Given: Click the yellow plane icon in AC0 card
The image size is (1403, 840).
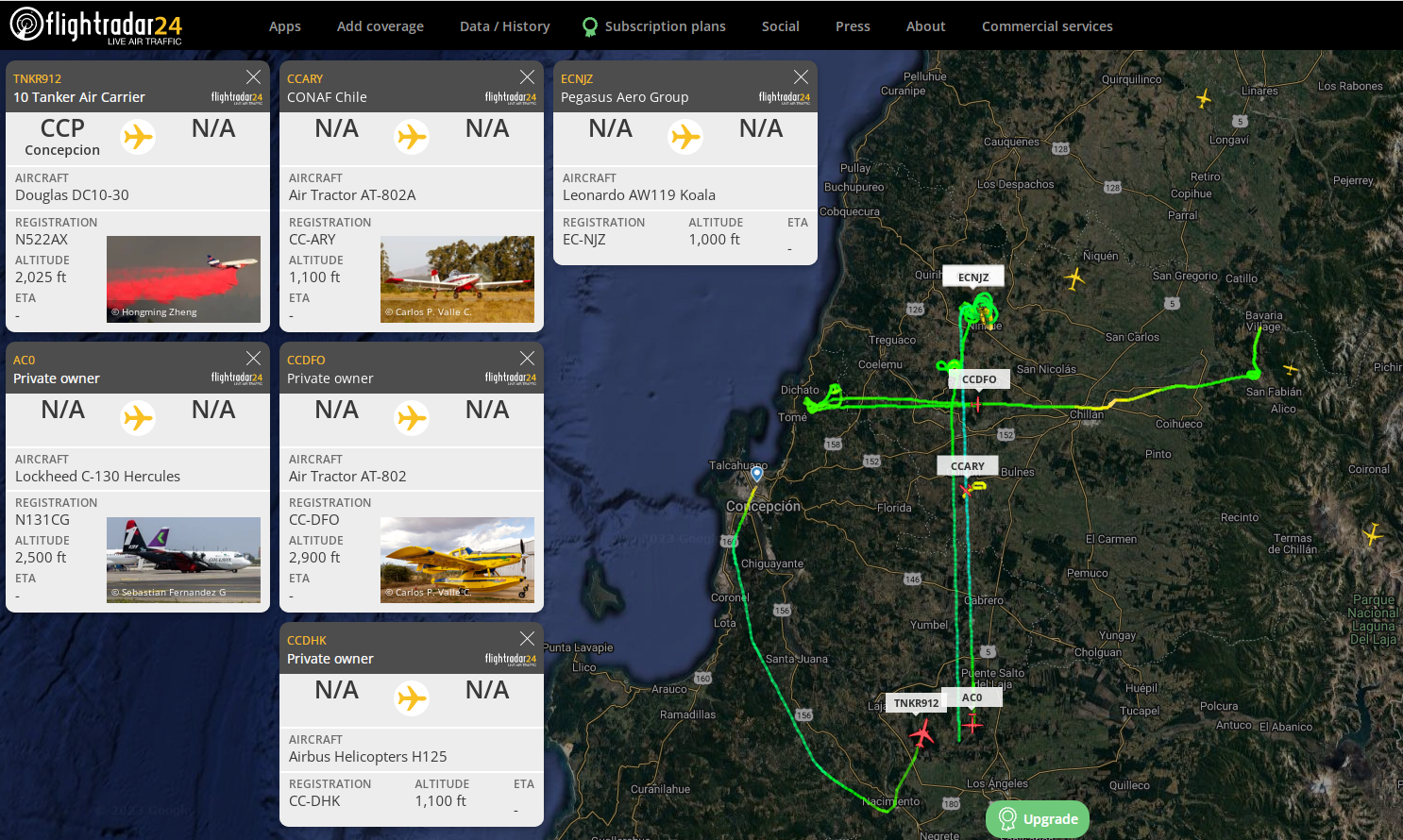Looking at the screenshot, I should coord(138,417).
